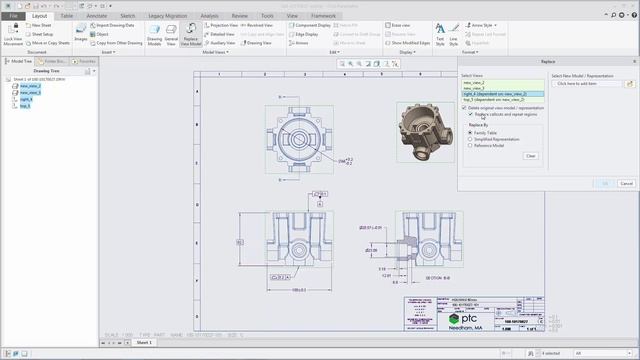
Task: Click Copy from Other Drawing
Action: [116, 43]
